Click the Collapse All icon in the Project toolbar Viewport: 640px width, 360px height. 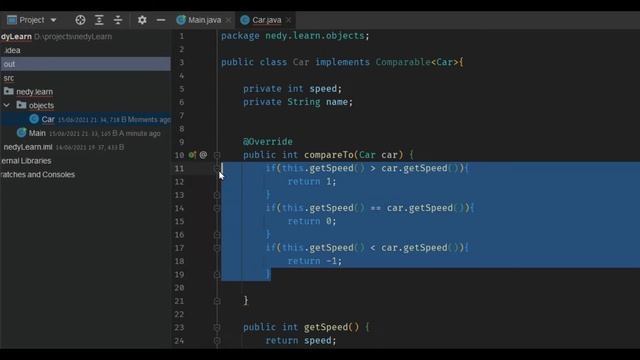(x=118, y=20)
